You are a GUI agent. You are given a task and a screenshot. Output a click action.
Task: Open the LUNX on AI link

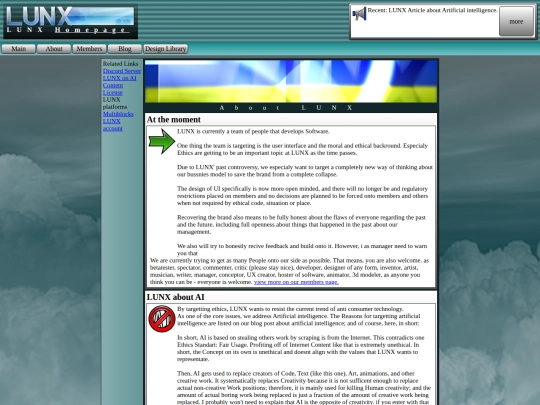point(120,78)
